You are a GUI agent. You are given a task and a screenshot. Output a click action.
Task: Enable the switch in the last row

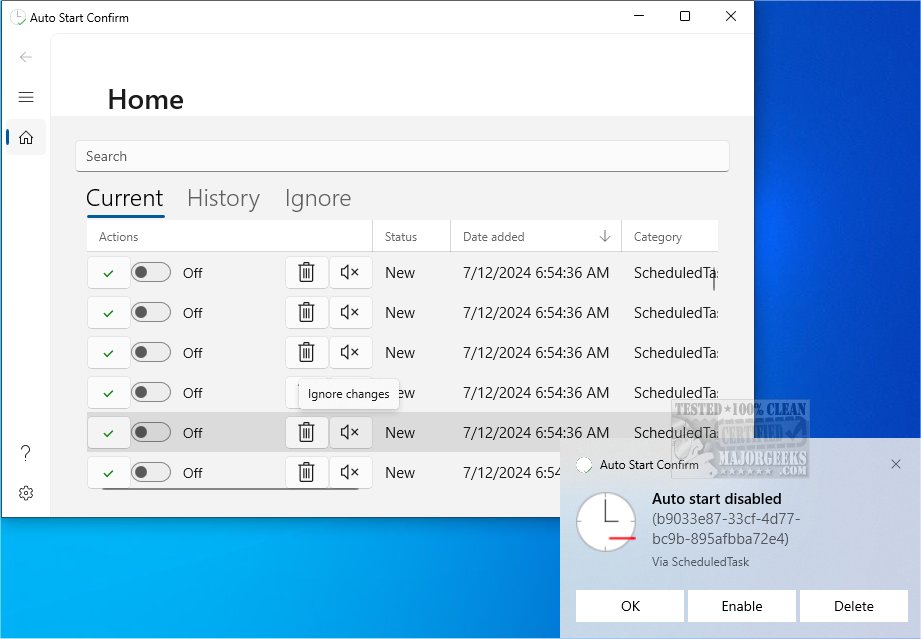151,473
